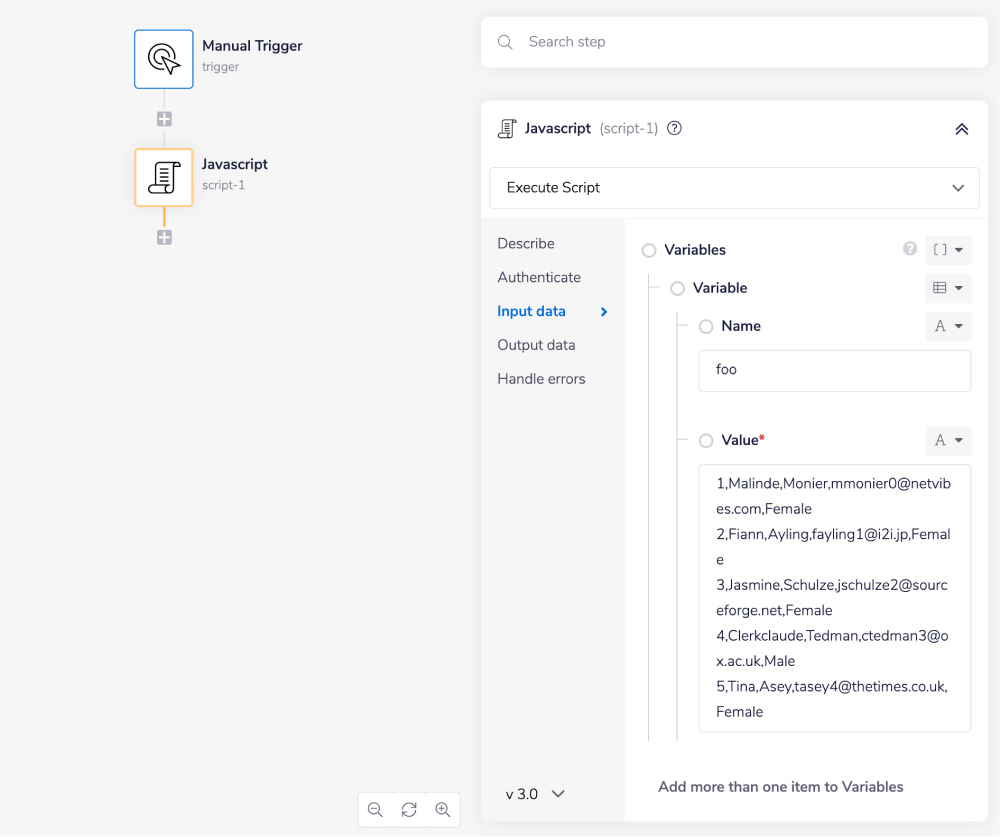This screenshot has height=837, width=1000.
Task: Select the Variables radio button
Action: point(650,250)
